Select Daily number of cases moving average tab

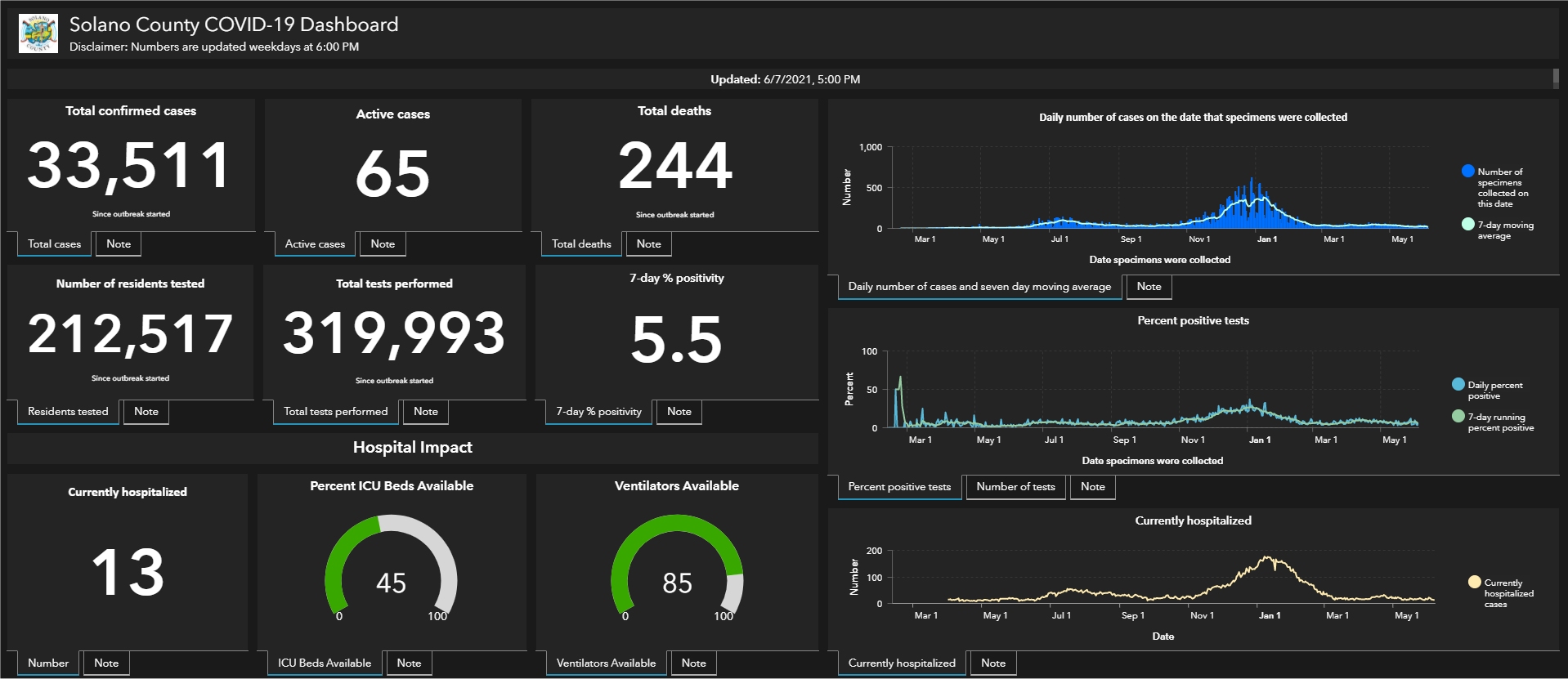(979, 287)
